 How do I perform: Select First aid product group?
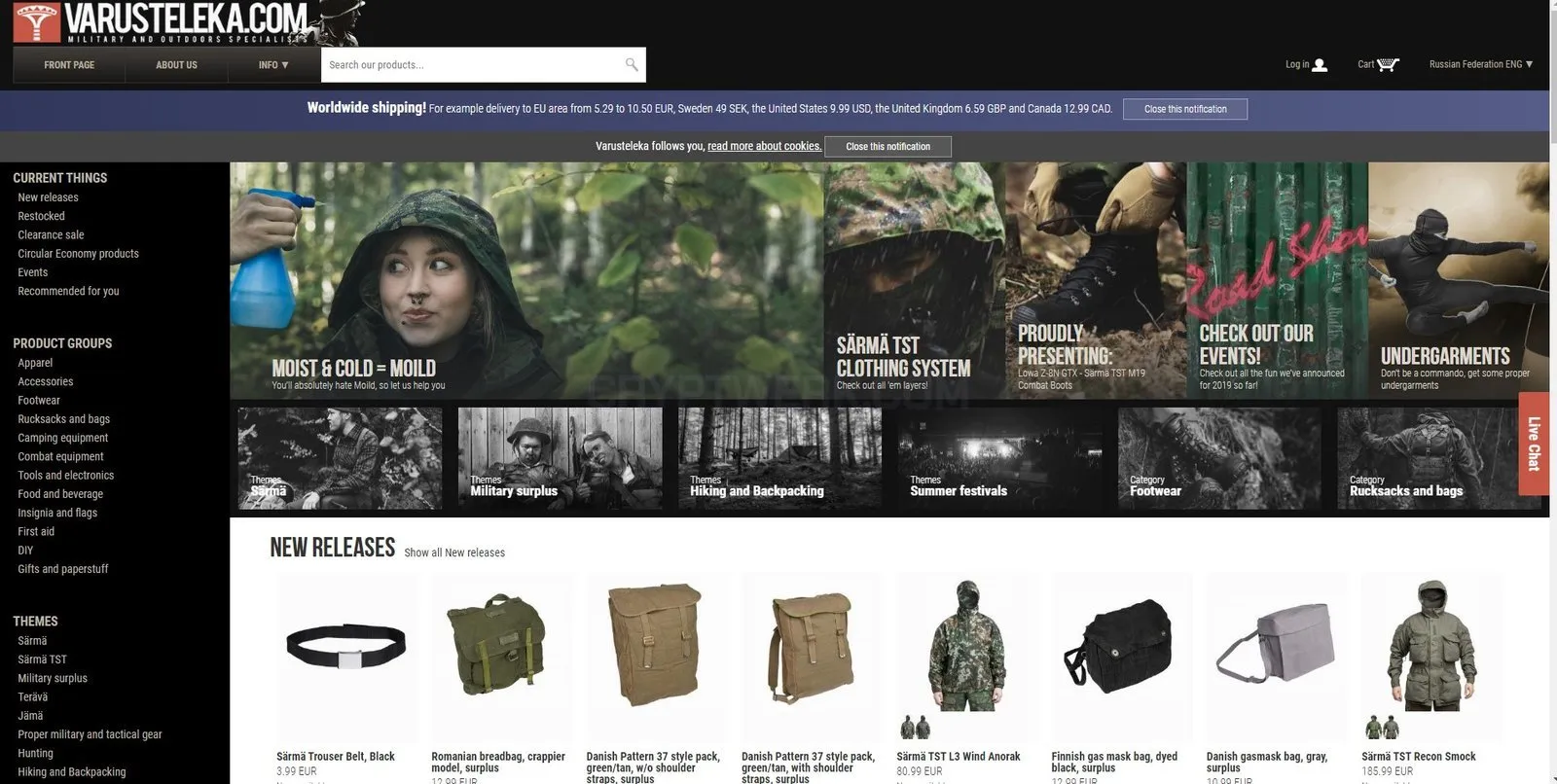36,531
